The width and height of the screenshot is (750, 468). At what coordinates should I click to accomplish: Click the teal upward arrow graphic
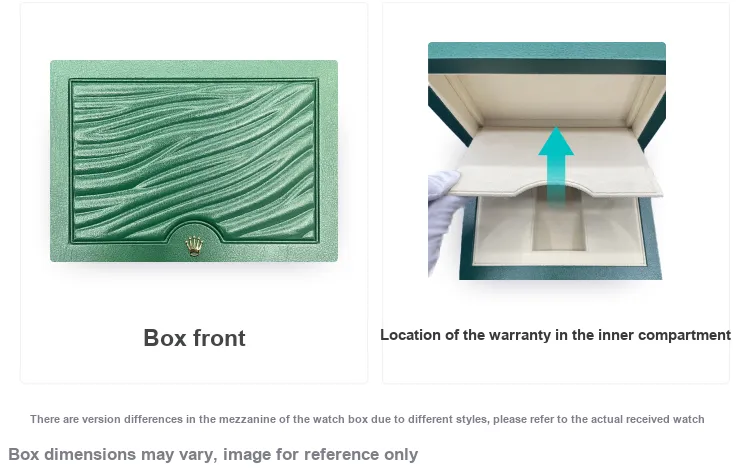556,165
